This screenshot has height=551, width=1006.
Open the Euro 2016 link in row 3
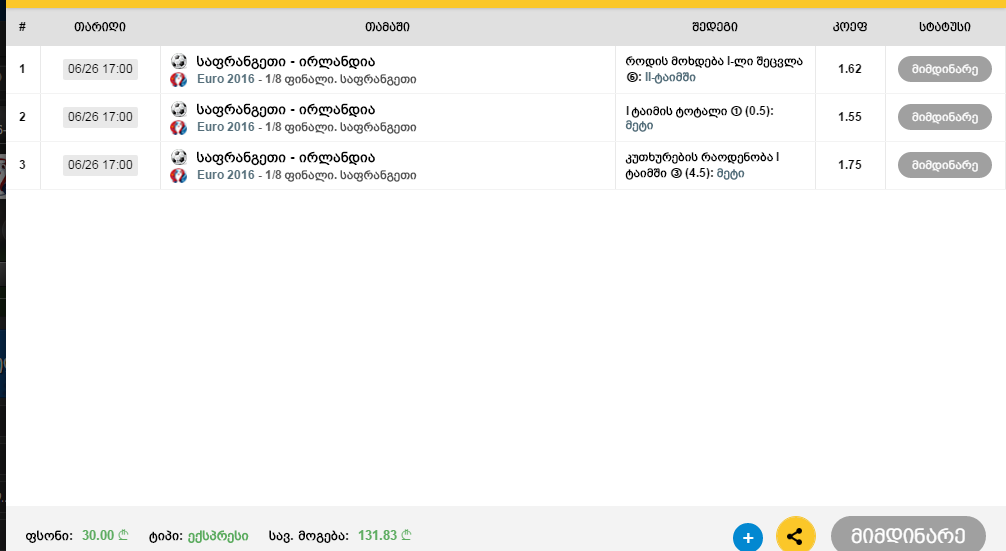(x=226, y=175)
